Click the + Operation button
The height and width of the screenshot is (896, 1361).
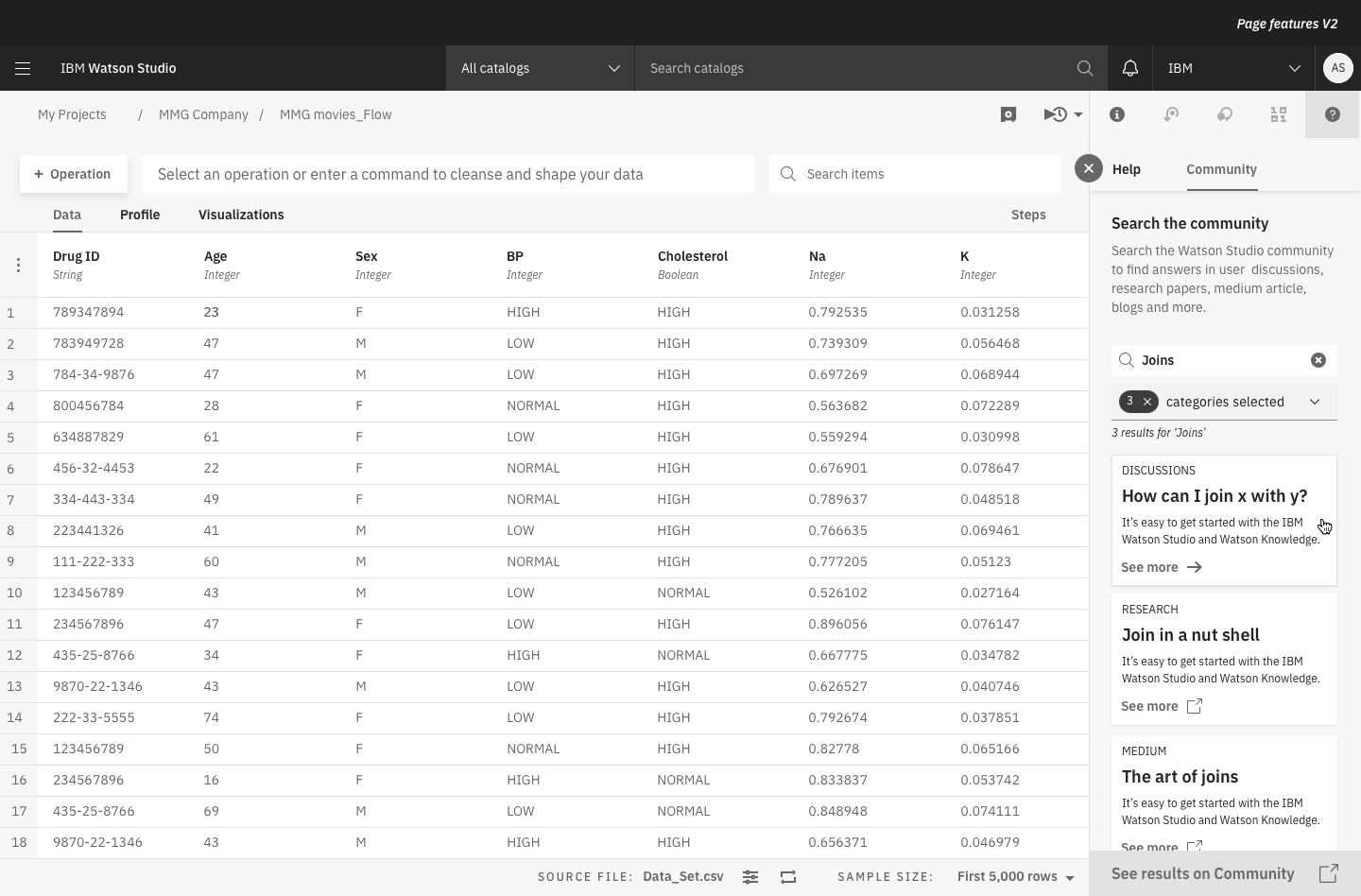(73, 174)
